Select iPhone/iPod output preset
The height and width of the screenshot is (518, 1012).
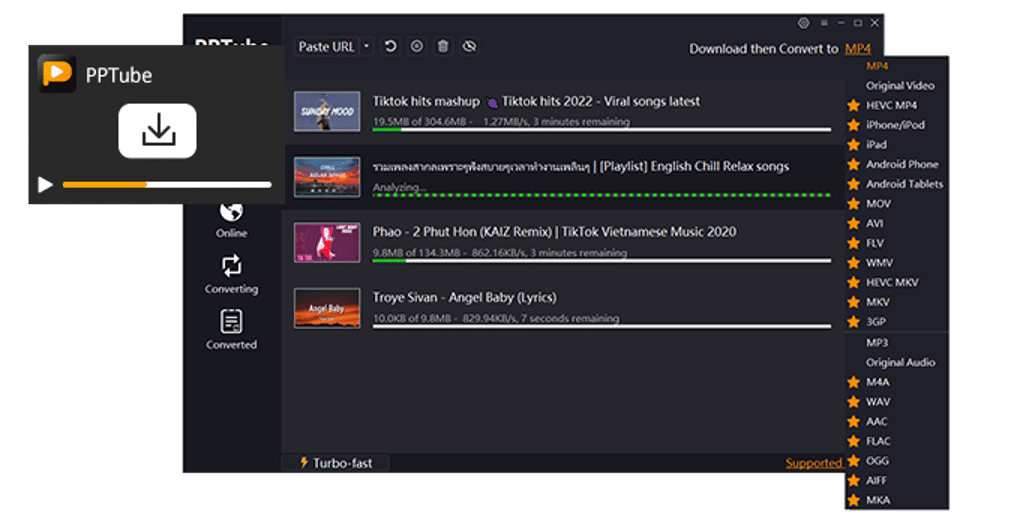pyautogui.click(x=895, y=125)
